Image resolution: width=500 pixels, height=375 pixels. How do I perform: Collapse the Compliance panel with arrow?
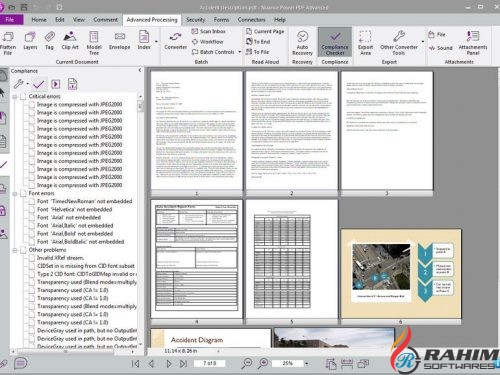pyautogui.click(x=140, y=70)
